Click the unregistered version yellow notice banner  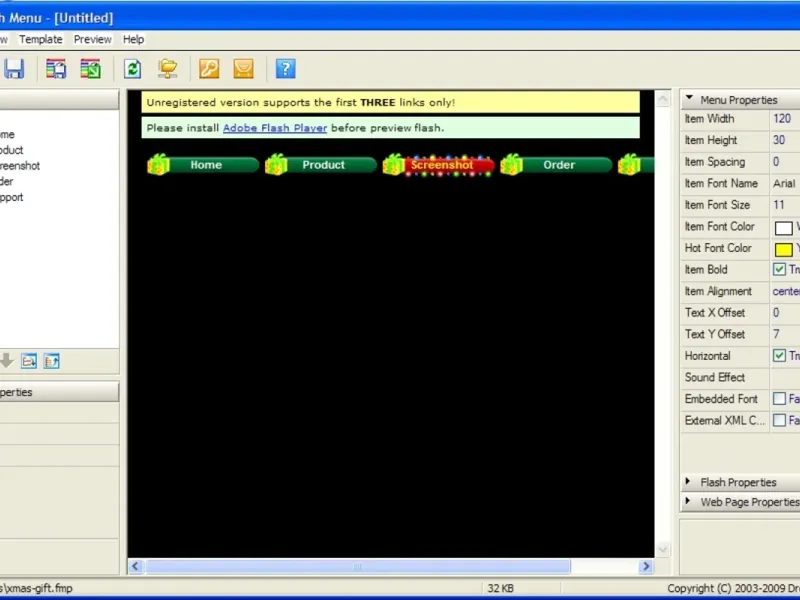pyautogui.click(x=390, y=102)
